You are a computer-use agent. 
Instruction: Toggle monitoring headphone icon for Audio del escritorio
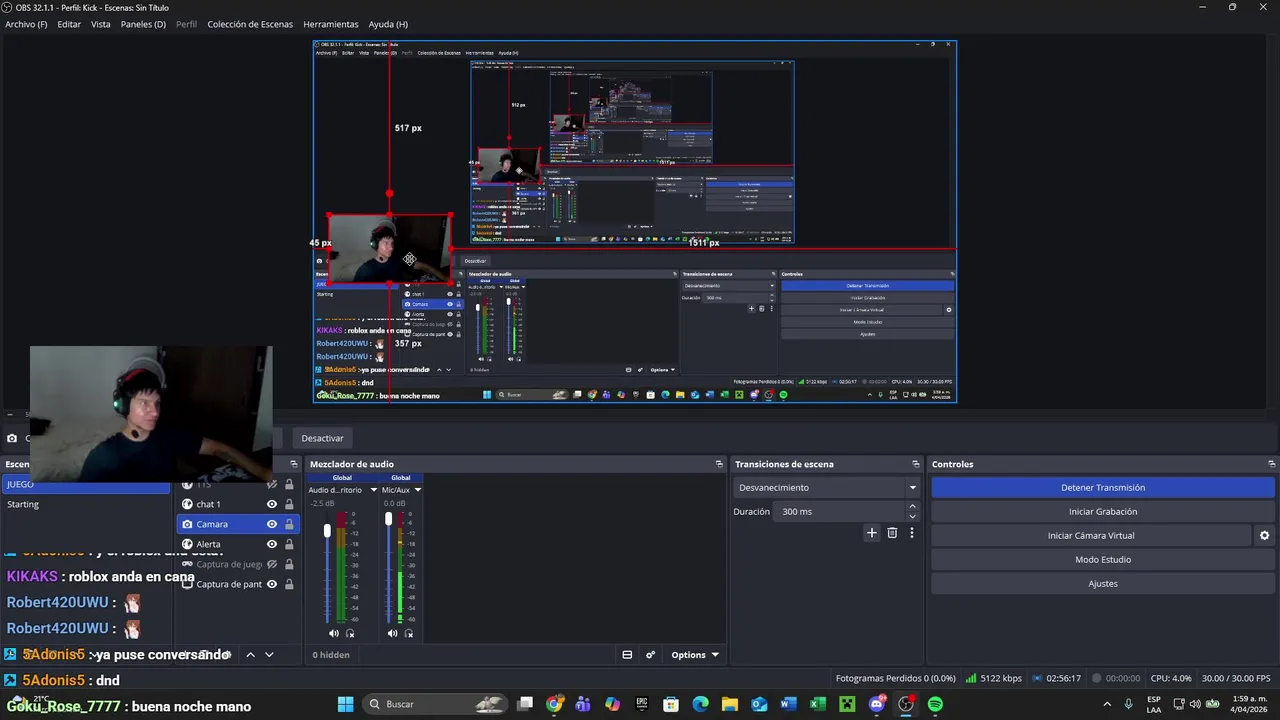click(x=350, y=633)
